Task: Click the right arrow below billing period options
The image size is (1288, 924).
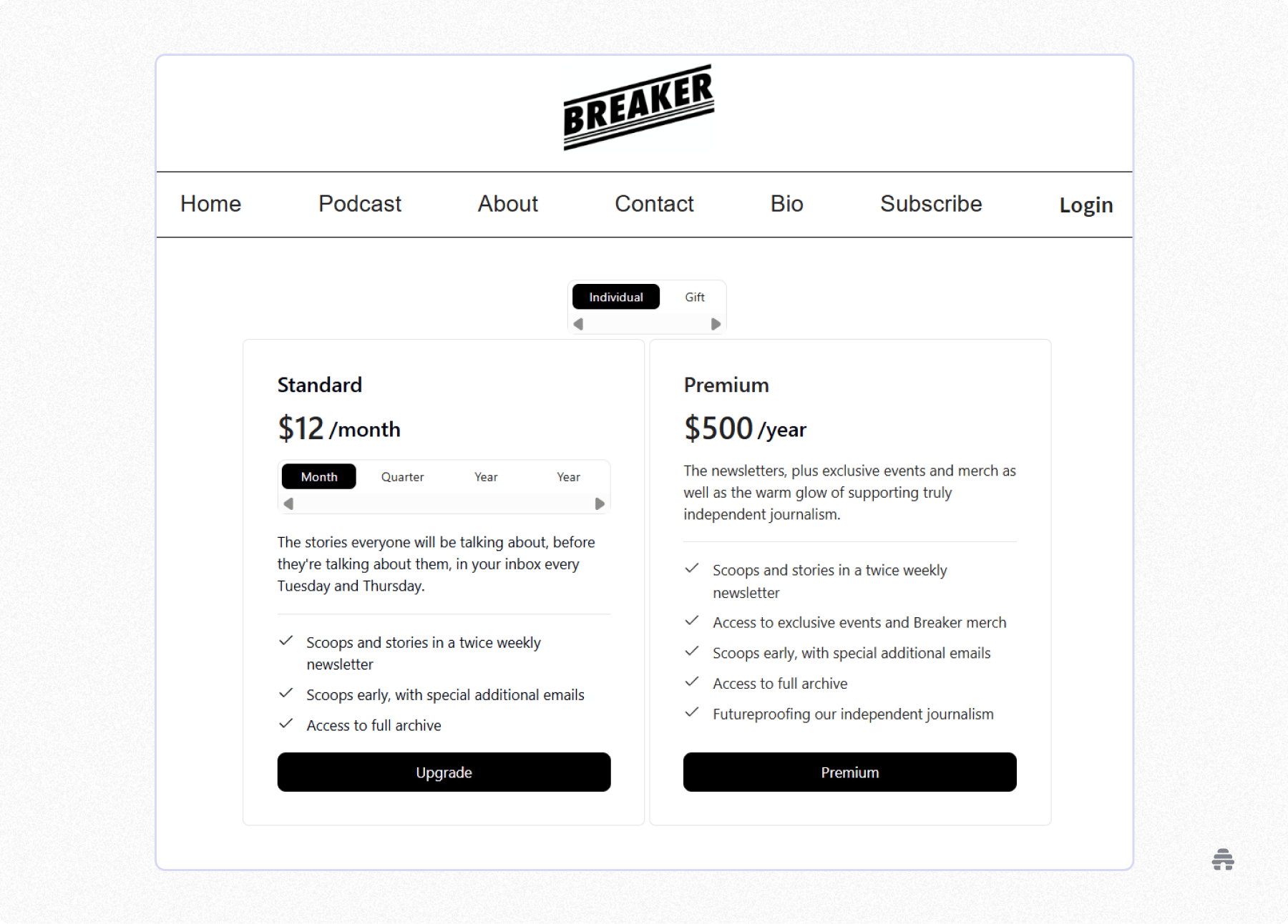Action: click(x=600, y=503)
